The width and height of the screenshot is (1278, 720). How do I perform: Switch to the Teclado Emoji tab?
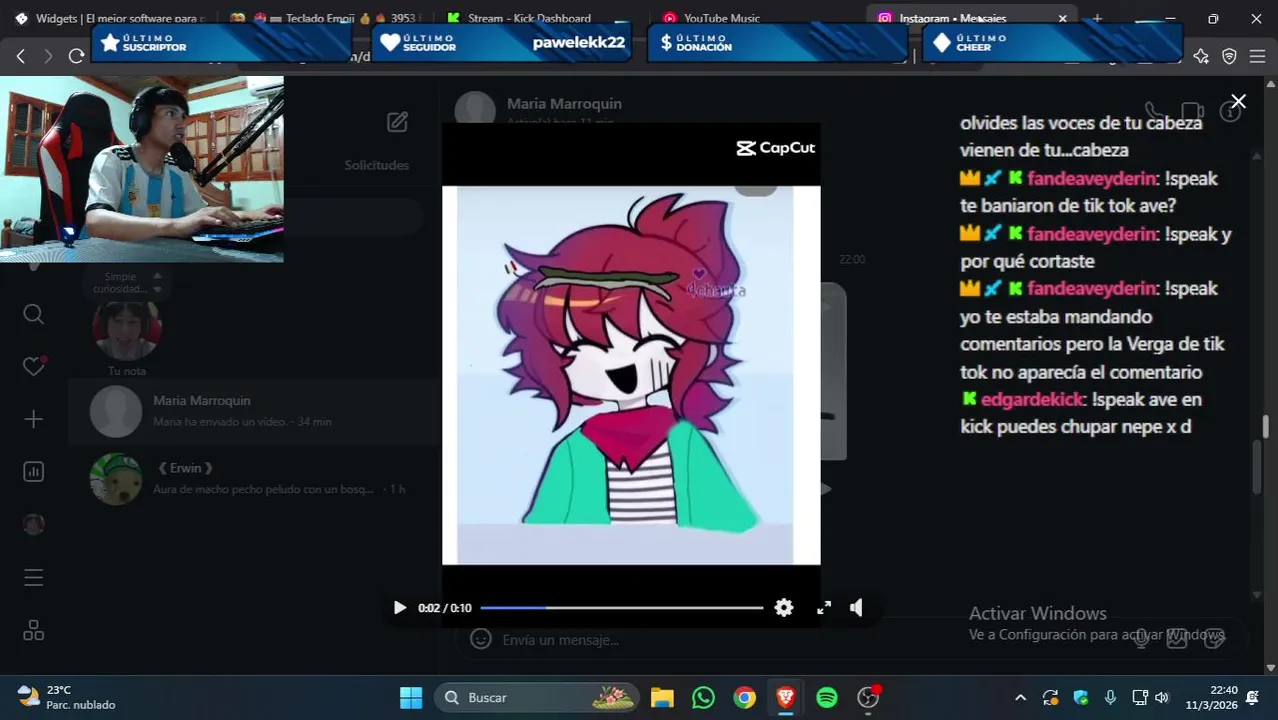pyautogui.click(x=326, y=18)
